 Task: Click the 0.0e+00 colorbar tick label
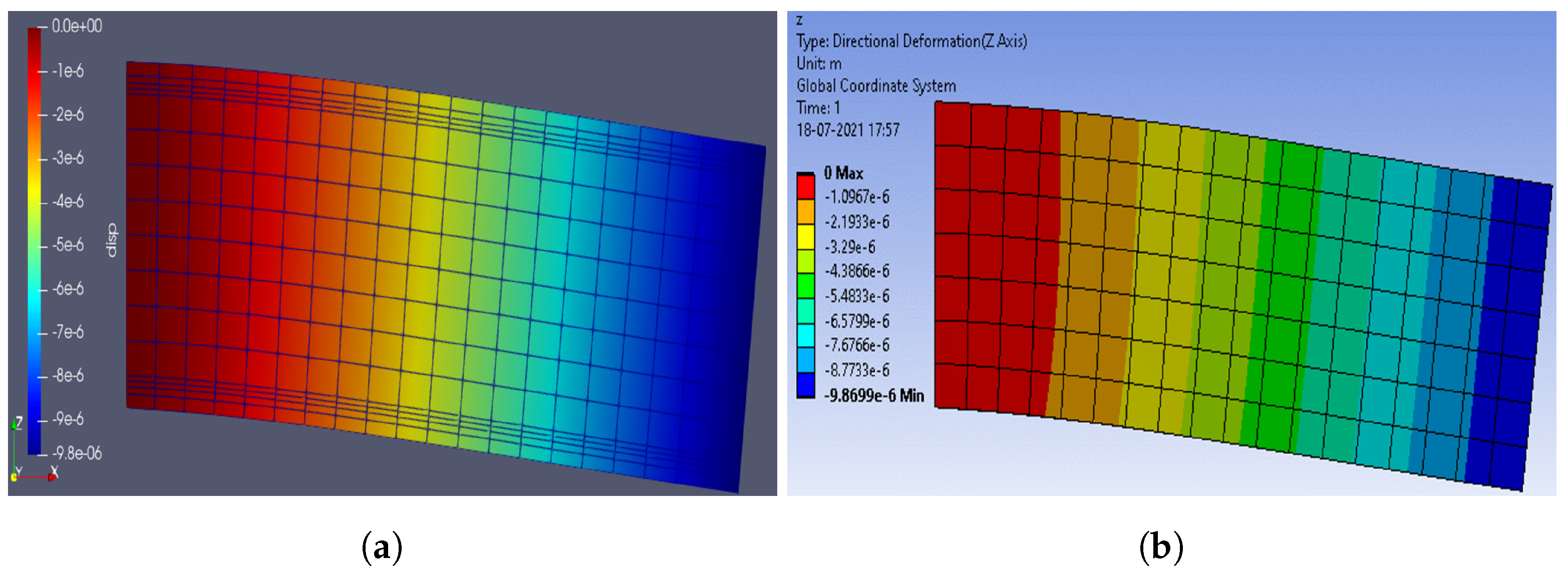click(x=77, y=26)
